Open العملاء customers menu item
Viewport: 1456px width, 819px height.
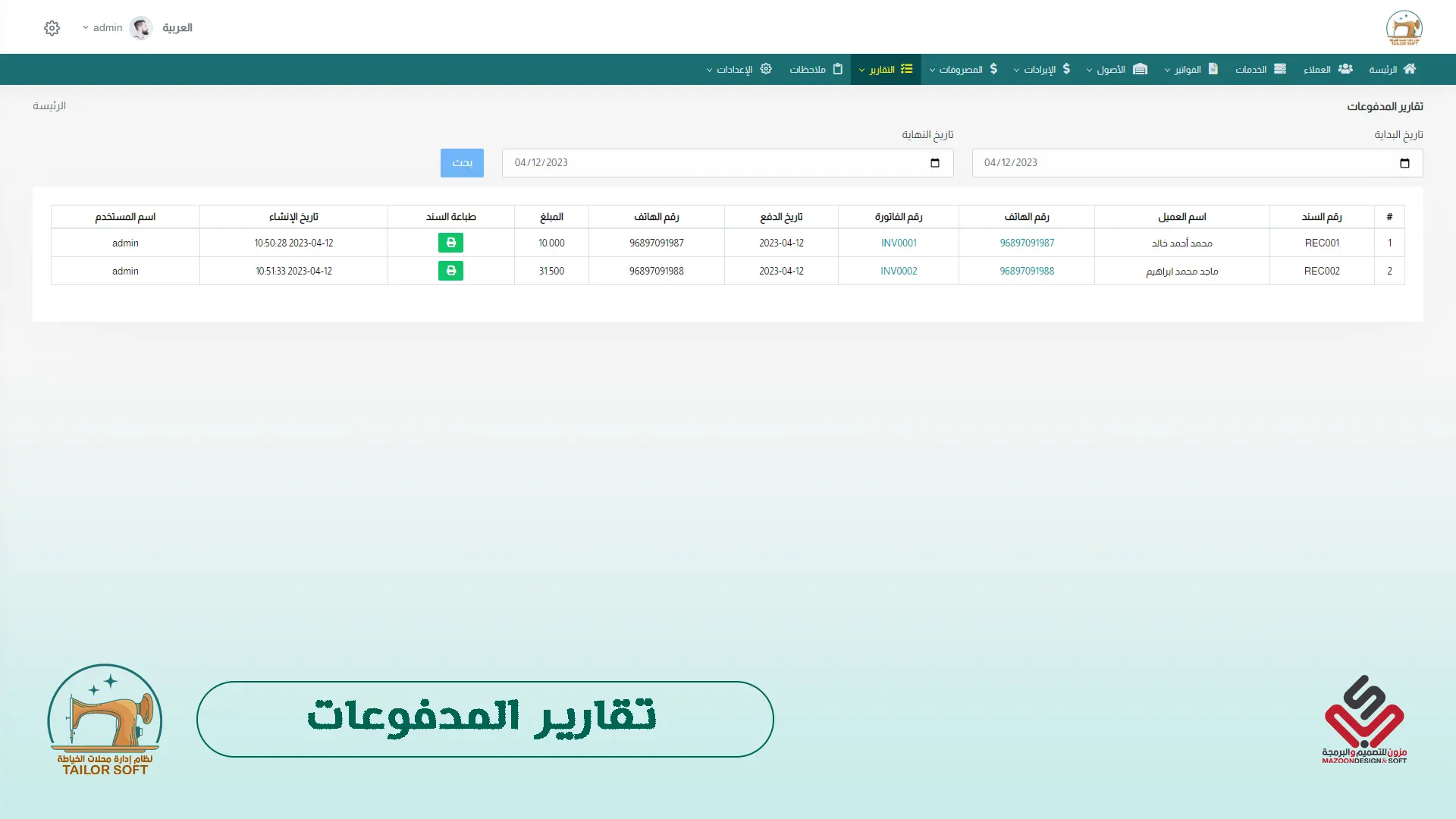coord(1328,69)
